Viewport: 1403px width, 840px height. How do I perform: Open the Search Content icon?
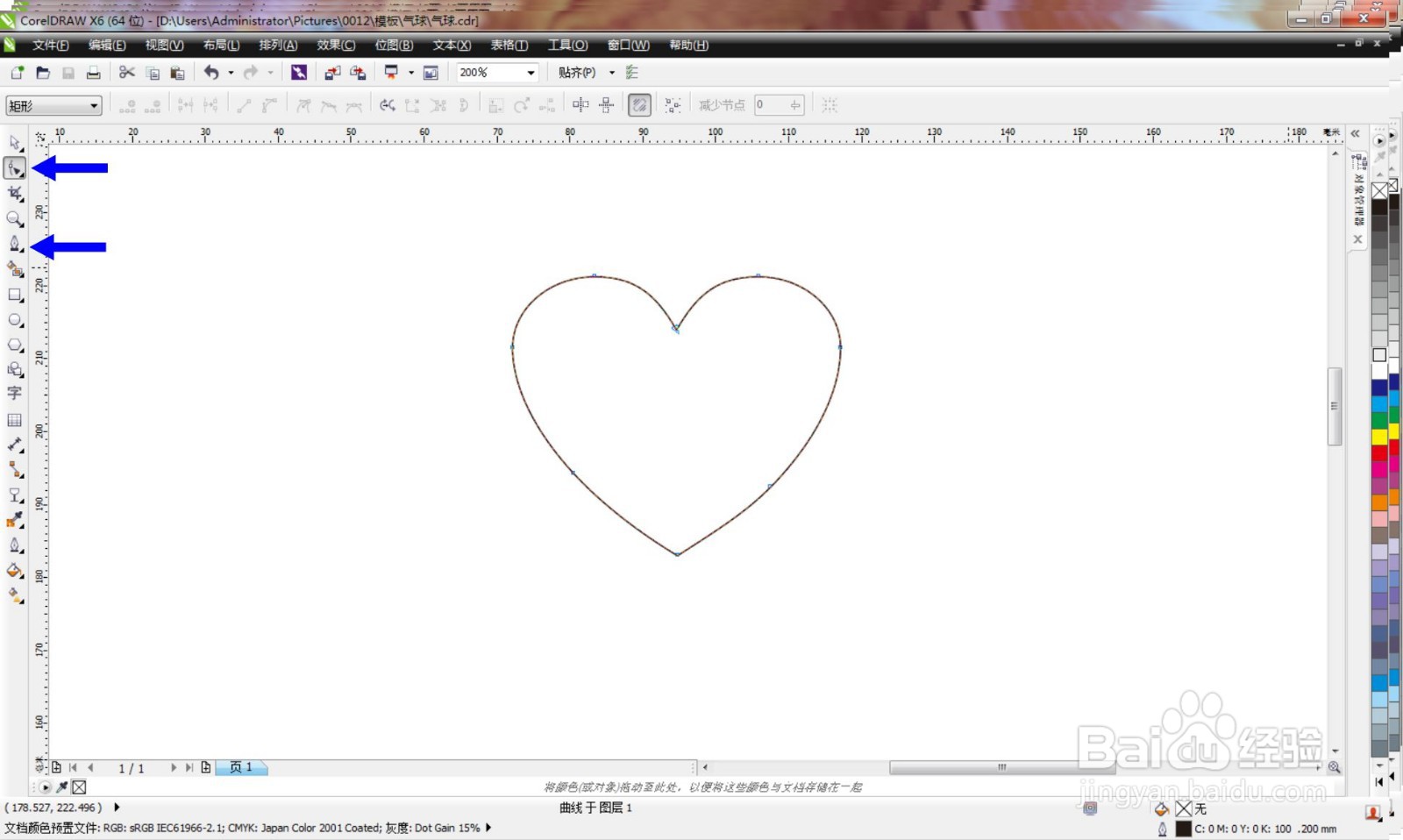click(x=299, y=73)
